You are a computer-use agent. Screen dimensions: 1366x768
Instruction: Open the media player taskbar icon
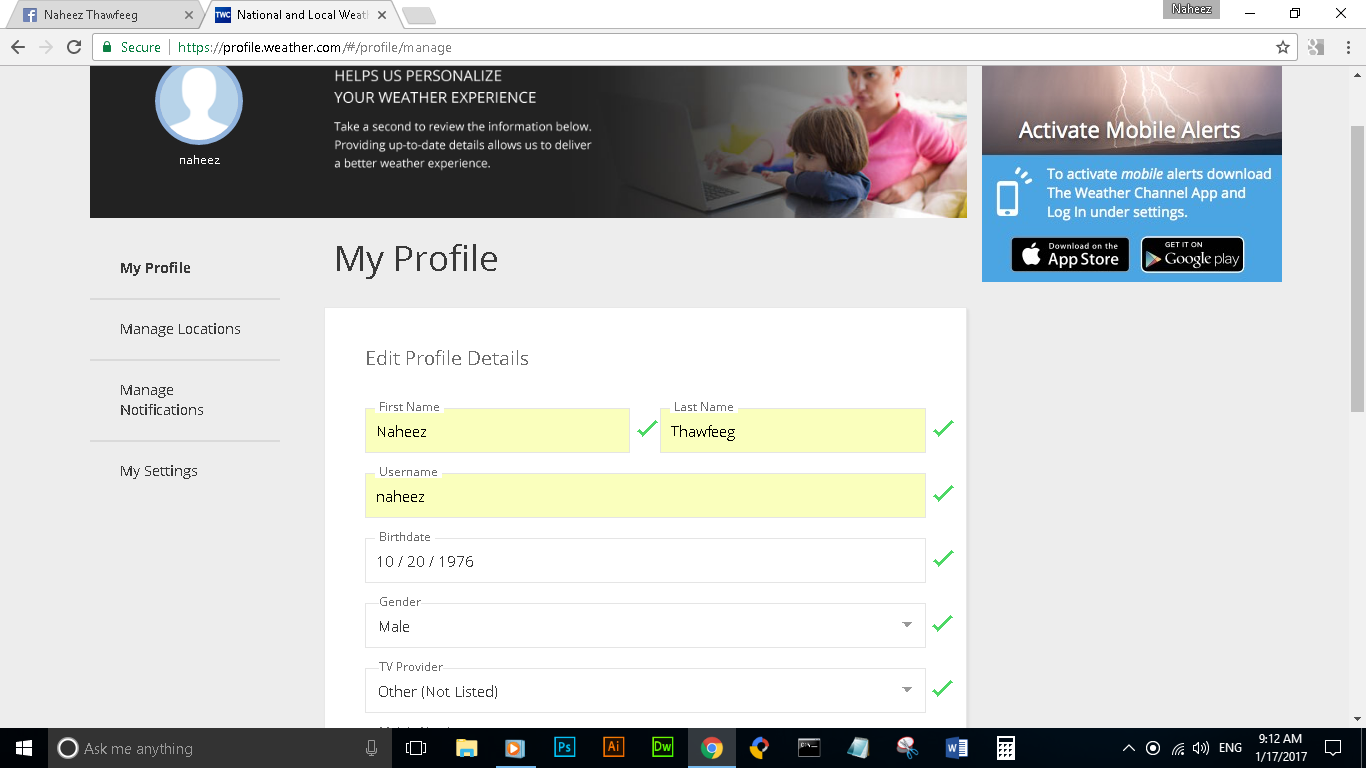(x=514, y=748)
